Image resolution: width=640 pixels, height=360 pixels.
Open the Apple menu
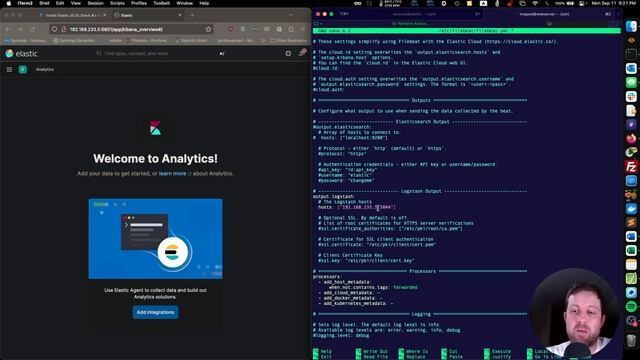coord(9,3)
